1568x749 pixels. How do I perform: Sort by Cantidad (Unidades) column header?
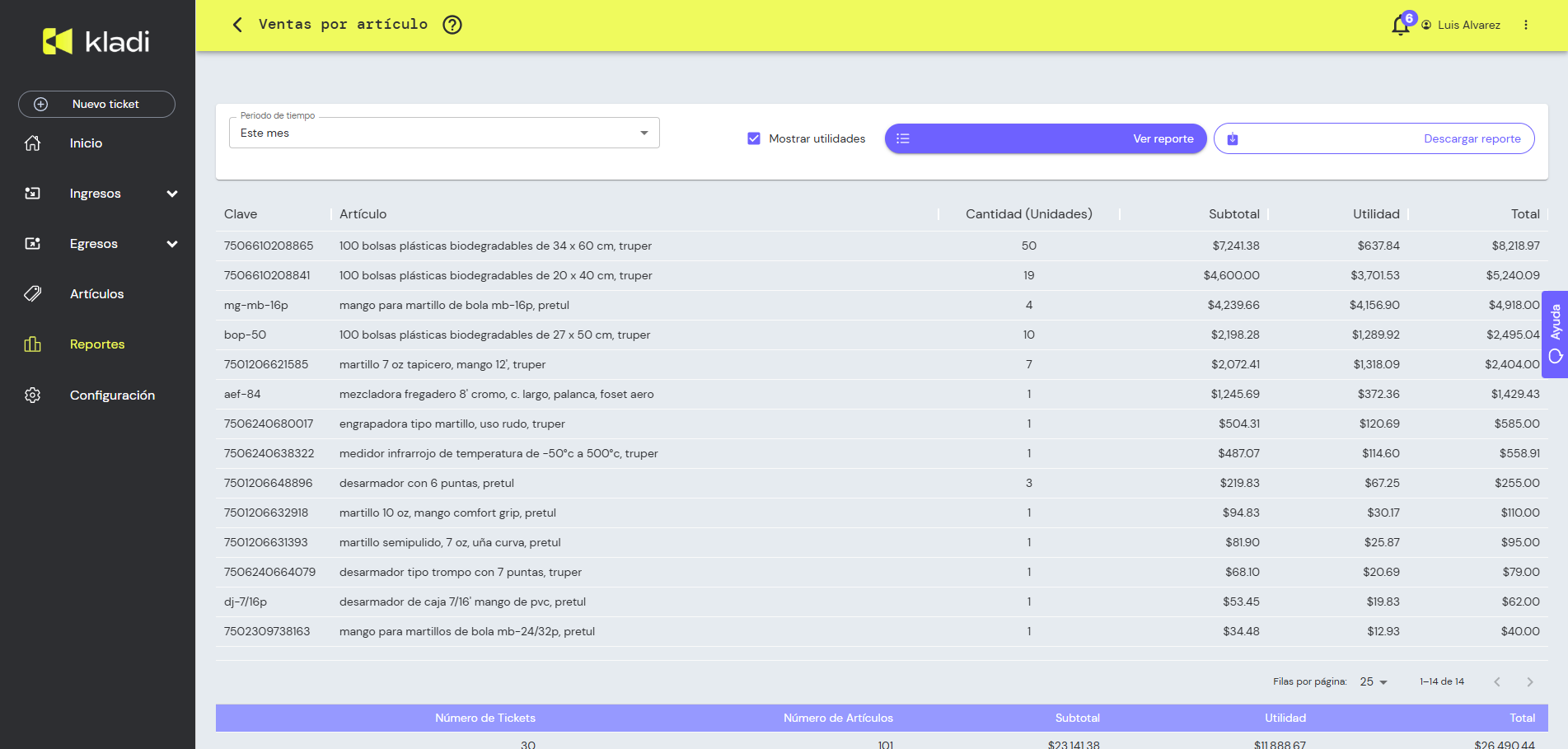pyautogui.click(x=1029, y=214)
